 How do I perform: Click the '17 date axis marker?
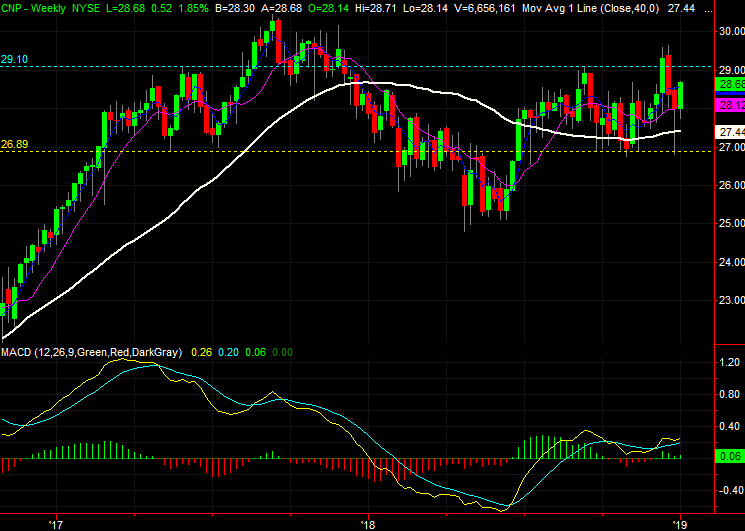[55, 523]
